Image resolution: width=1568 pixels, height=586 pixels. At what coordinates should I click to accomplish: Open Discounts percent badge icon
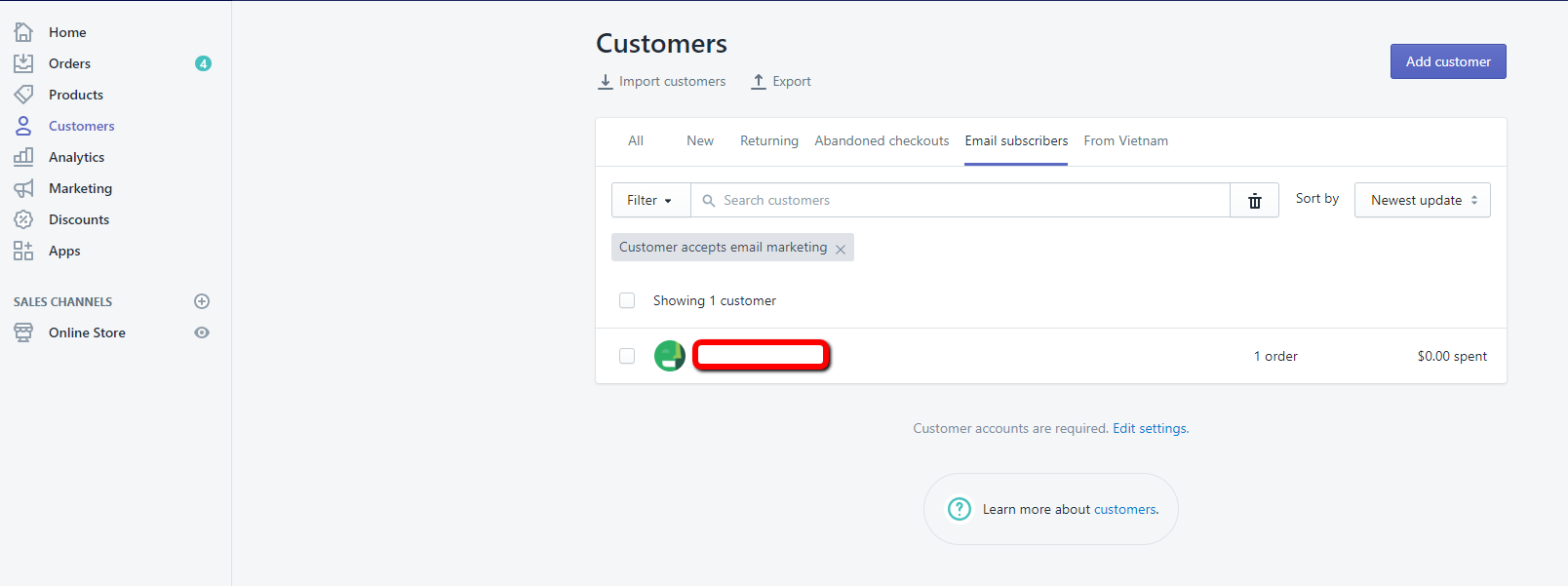(x=23, y=219)
